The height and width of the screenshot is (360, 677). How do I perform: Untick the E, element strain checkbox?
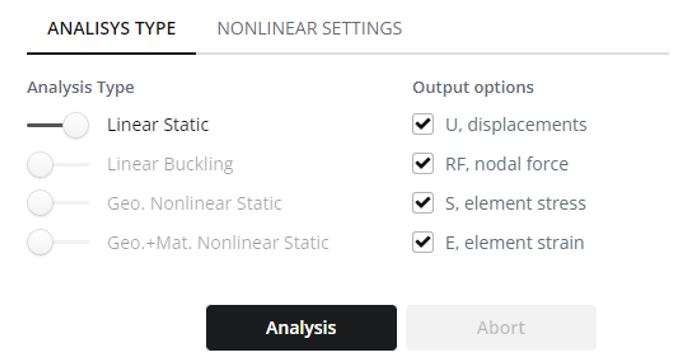[423, 242]
